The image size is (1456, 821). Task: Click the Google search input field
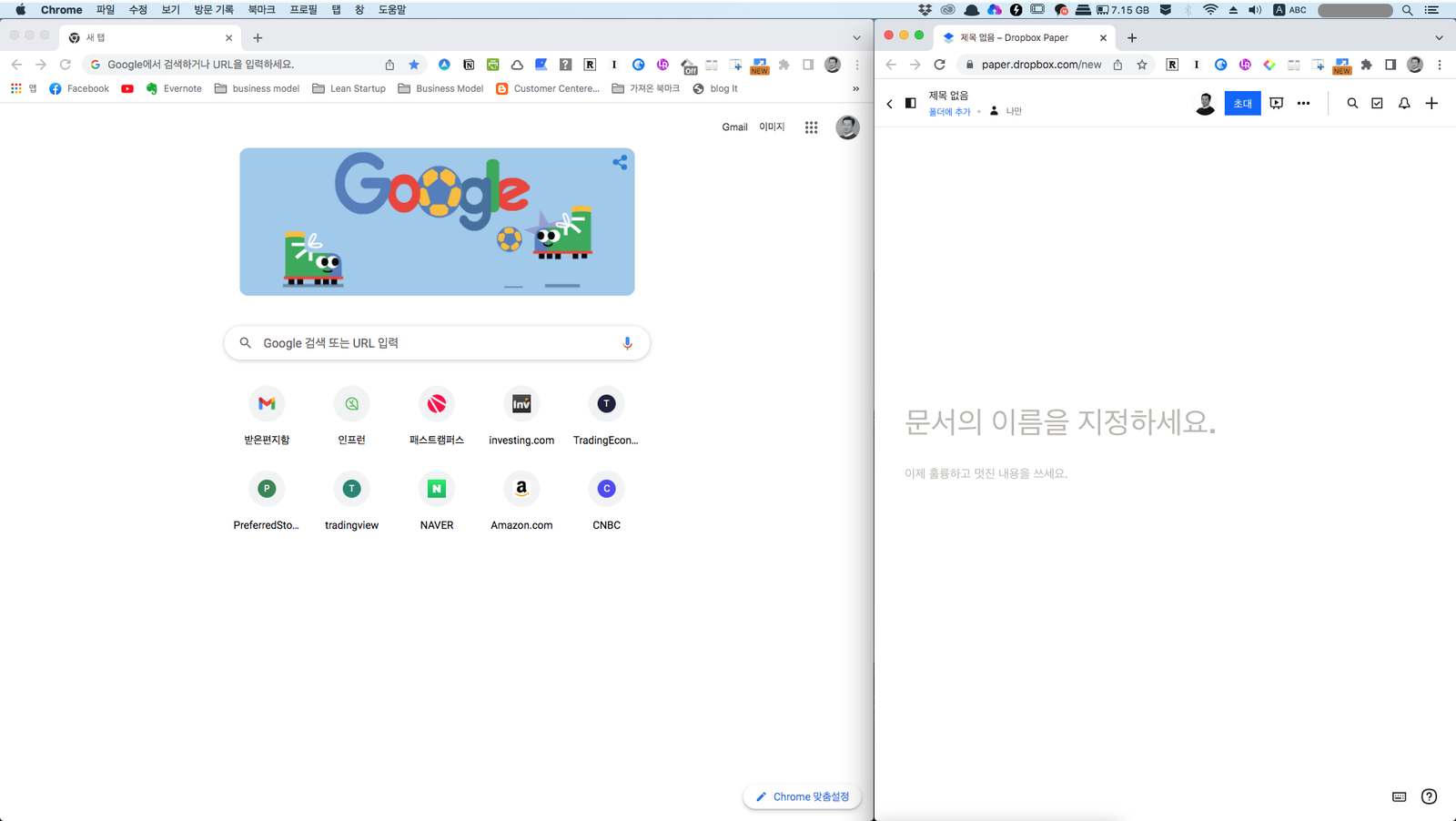(x=437, y=343)
